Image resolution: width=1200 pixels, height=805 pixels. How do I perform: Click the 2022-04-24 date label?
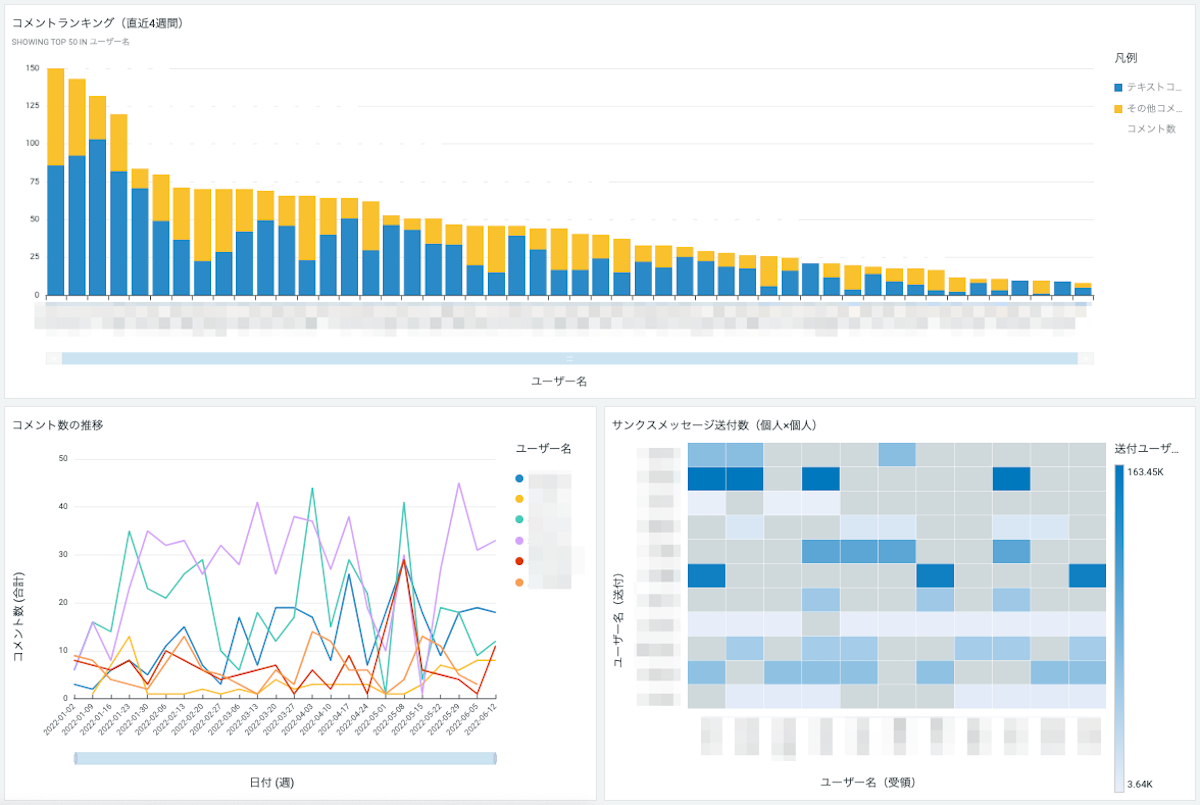pyautogui.click(x=353, y=719)
